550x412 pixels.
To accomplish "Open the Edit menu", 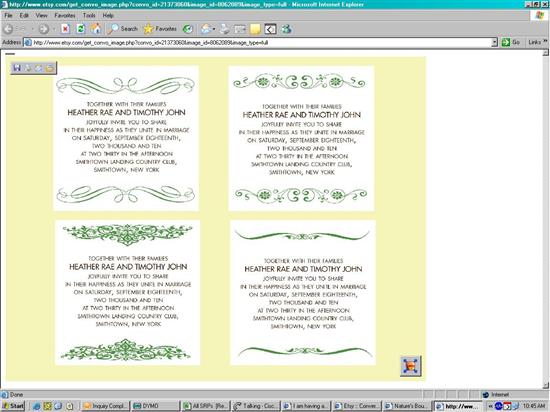I will click(x=24, y=15).
